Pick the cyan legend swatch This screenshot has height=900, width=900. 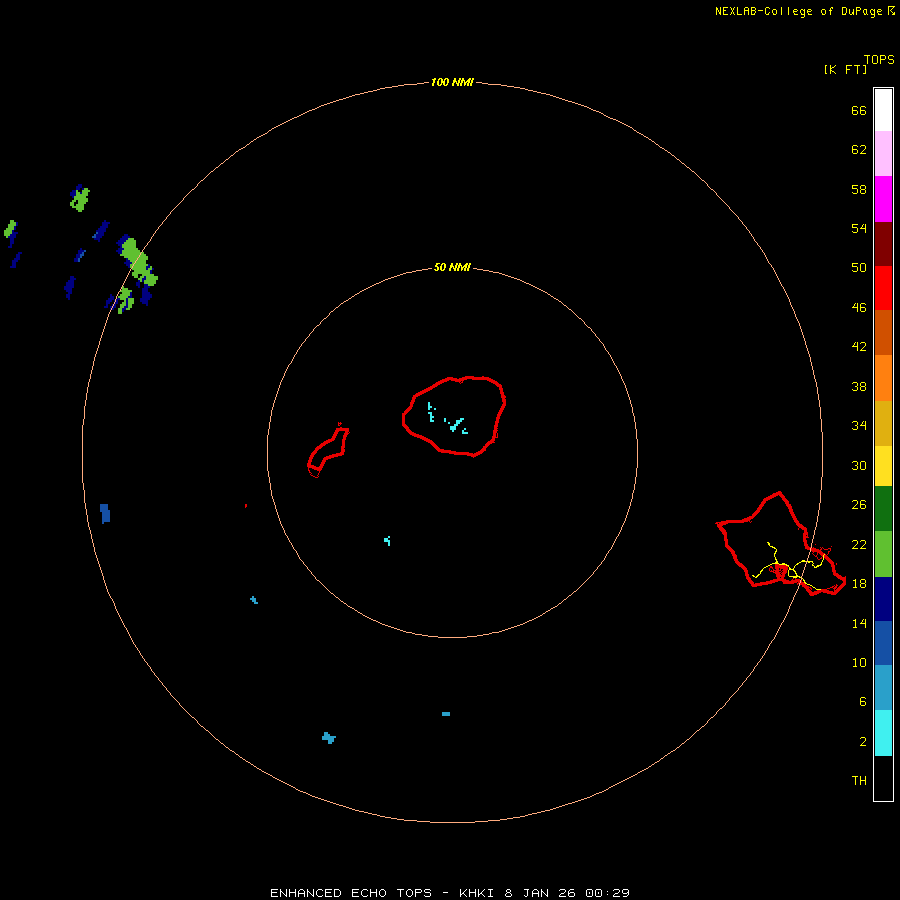[883, 733]
